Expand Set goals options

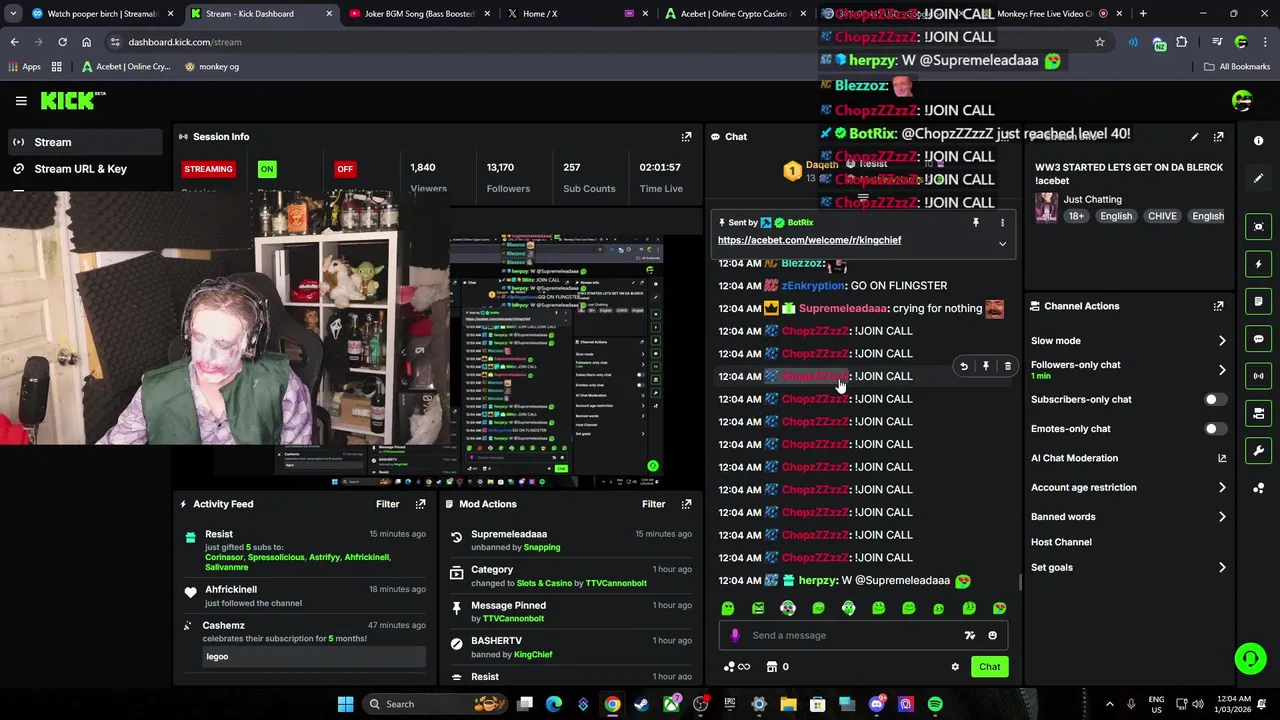point(1222,568)
